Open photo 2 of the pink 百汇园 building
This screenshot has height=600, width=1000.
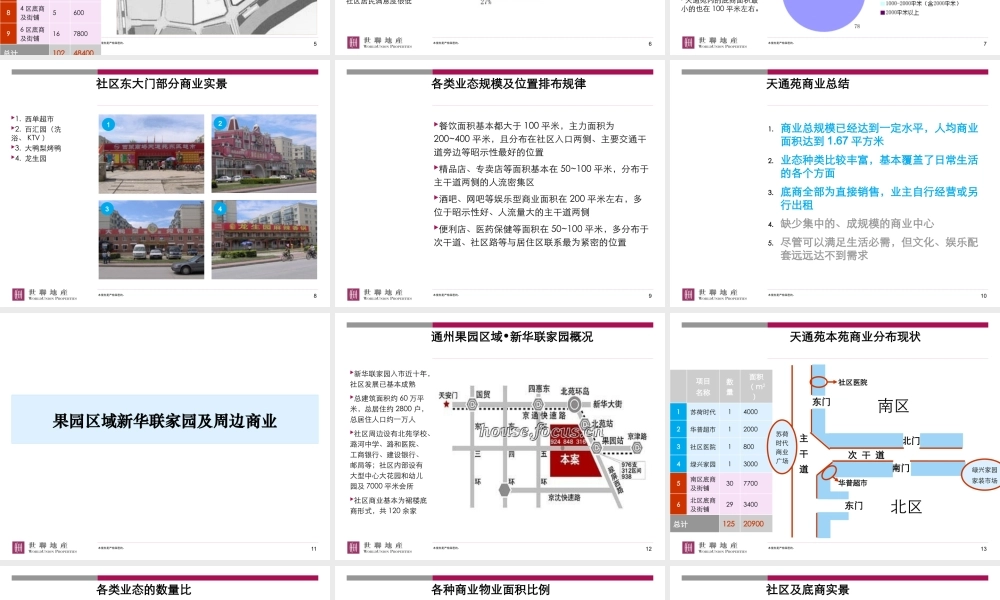[264, 154]
